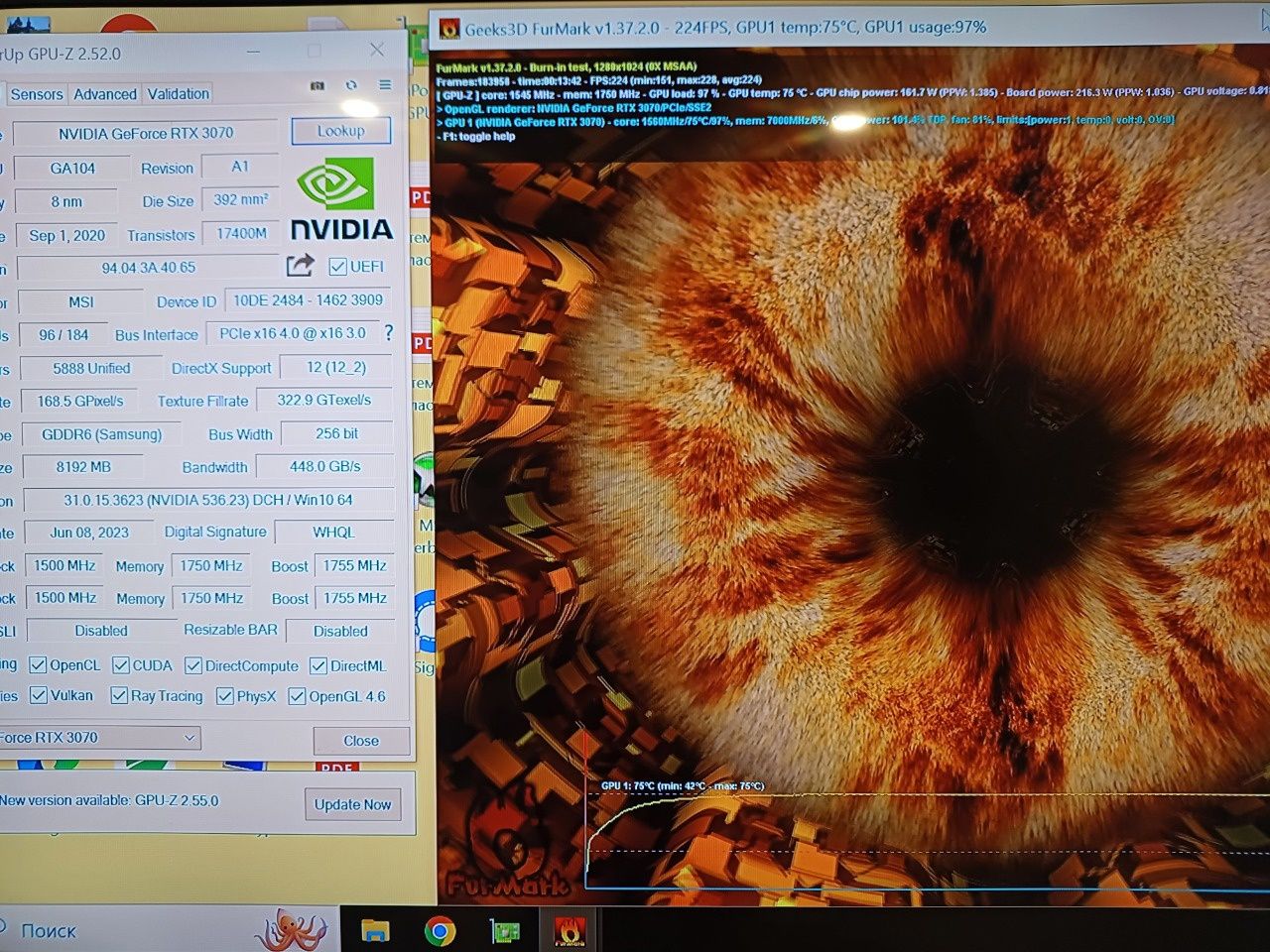This screenshot has height=952, width=1270.
Task: Toggle the OpenGL 4.6 checkbox
Action: coord(297,696)
